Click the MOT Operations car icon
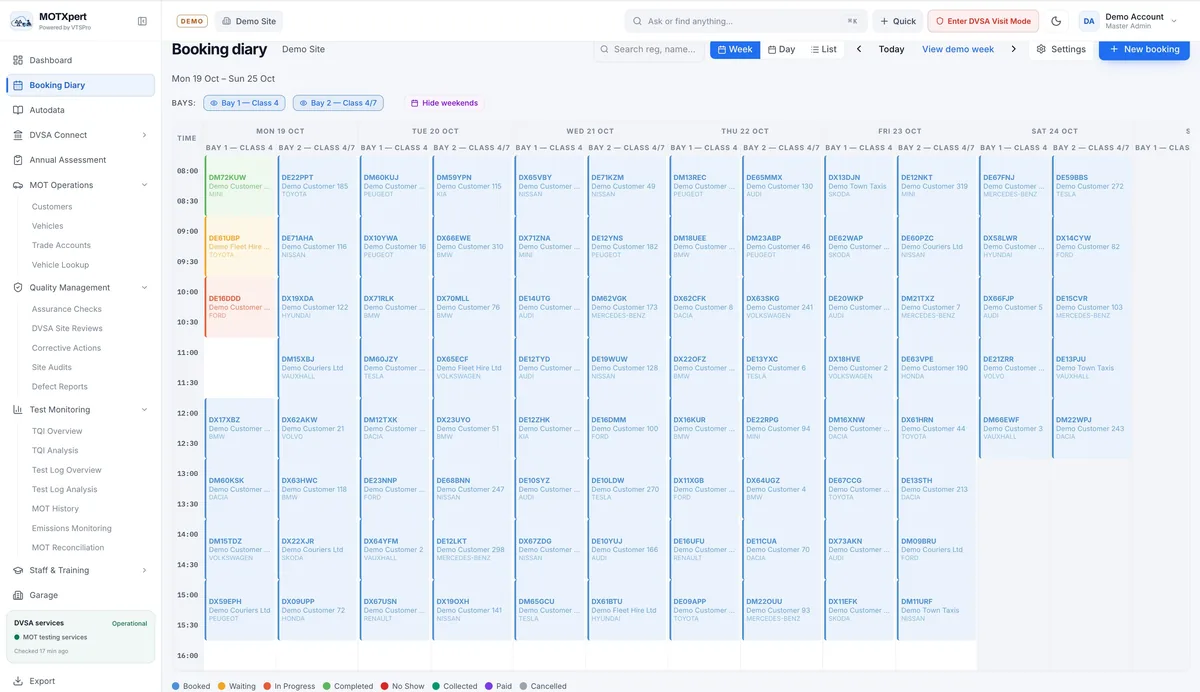1200x692 pixels. [x=18, y=185]
